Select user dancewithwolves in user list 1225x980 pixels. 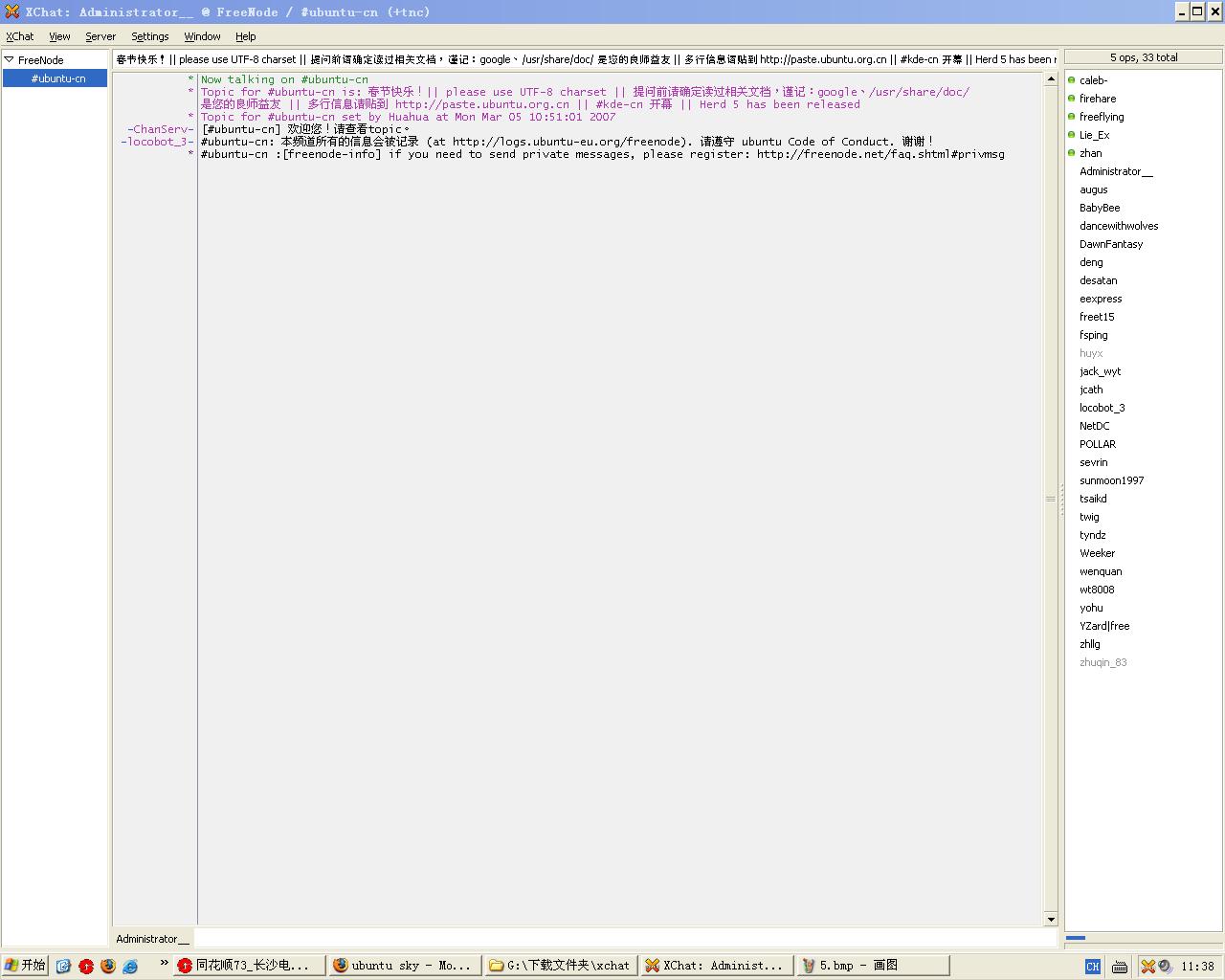coord(1119,226)
